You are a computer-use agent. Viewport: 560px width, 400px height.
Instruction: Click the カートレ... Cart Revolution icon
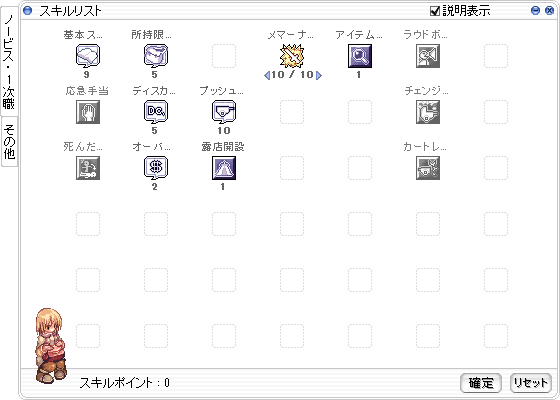coord(428,168)
